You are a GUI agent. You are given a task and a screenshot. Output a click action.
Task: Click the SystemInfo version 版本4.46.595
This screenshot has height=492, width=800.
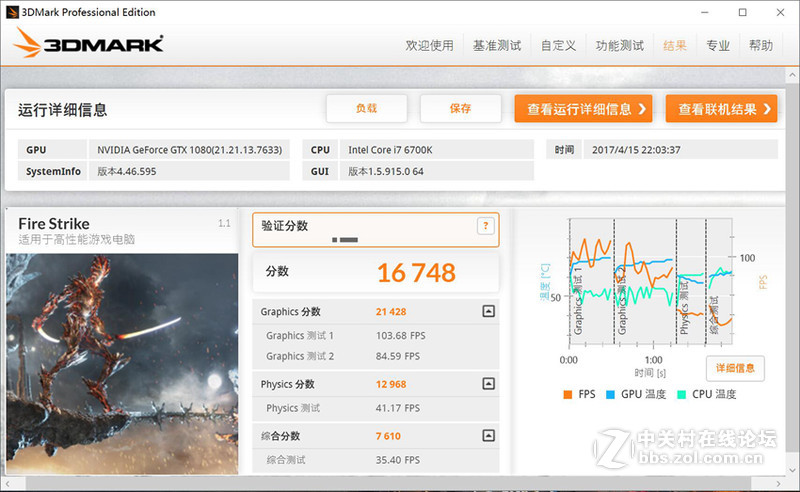127,171
